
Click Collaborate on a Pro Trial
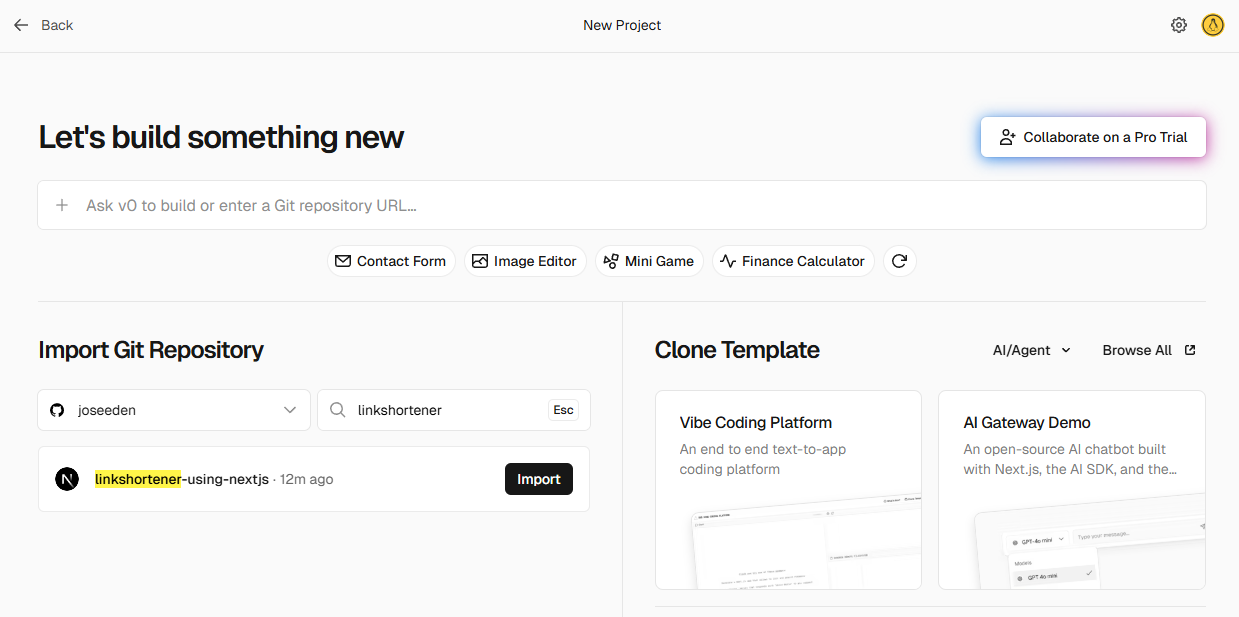point(1093,137)
